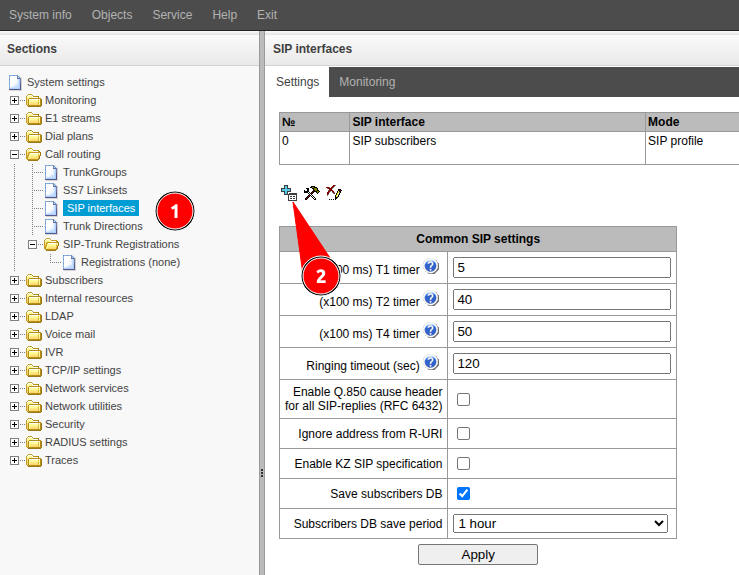Show help for Ringing timeout

(x=431, y=363)
